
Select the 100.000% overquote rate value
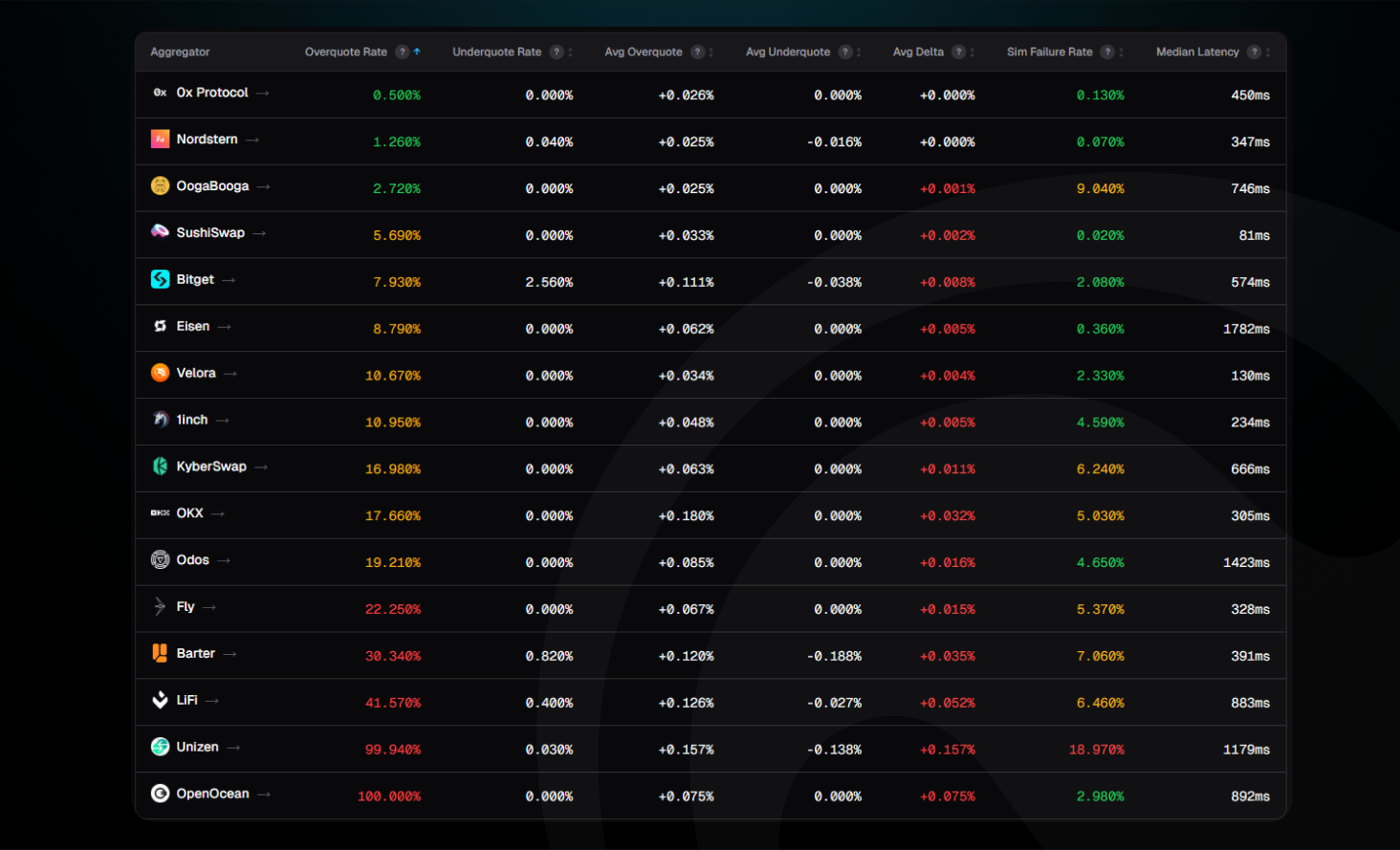tap(389, 796)
